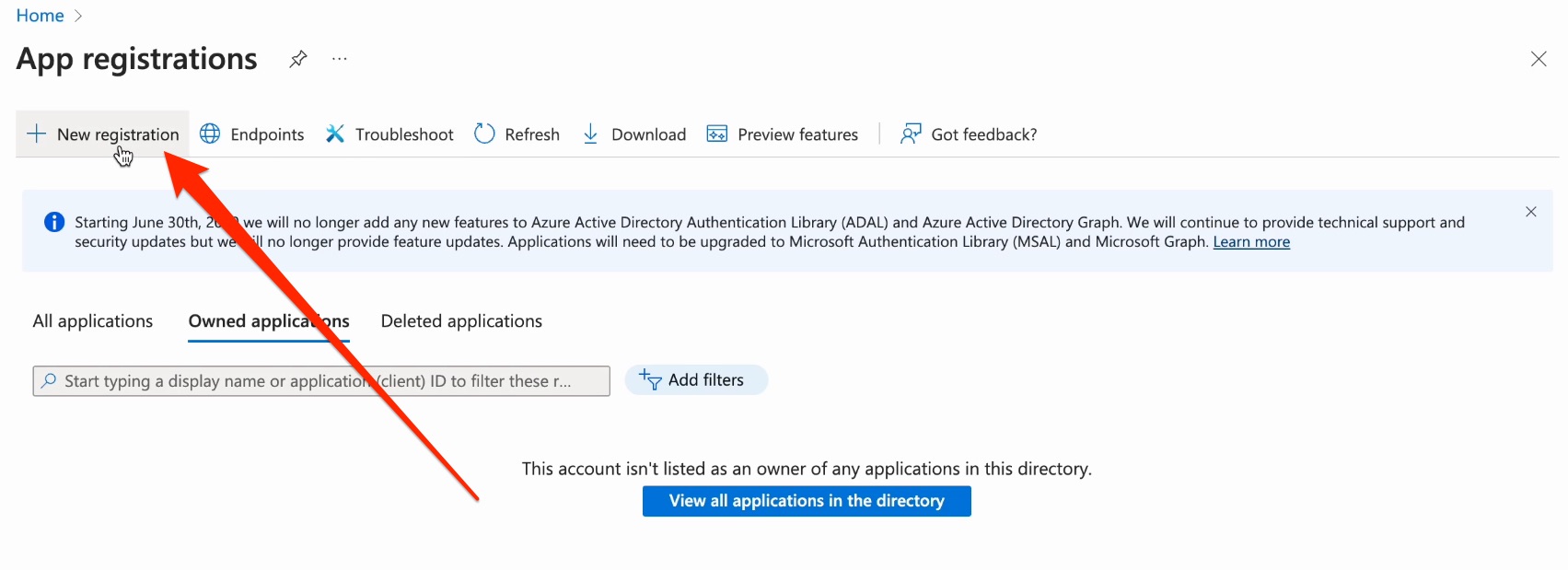Click the App registrations page title
This screenshot has width=1568, height=570.
click(137, 59)
